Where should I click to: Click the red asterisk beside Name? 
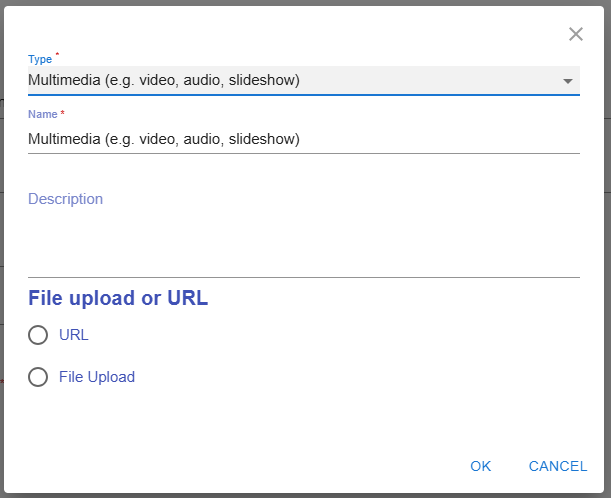(x=63, y=114)
